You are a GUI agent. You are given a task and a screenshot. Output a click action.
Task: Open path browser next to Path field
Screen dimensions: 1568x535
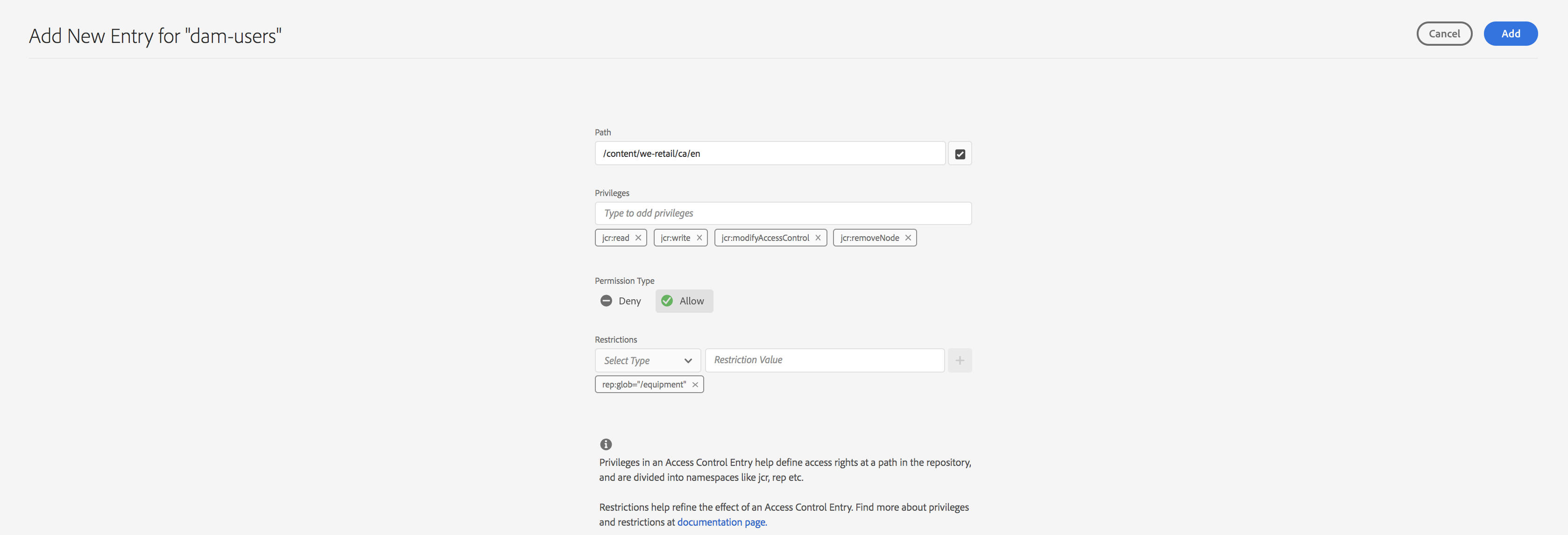959,154
